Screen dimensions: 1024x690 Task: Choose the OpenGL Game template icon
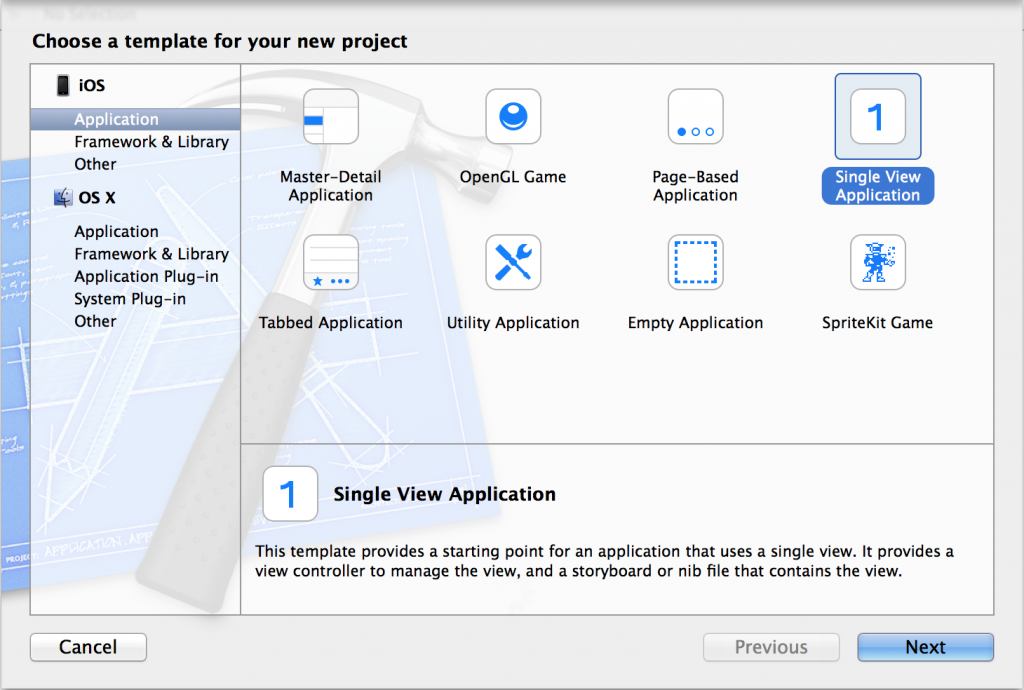[x=513, y=117]
